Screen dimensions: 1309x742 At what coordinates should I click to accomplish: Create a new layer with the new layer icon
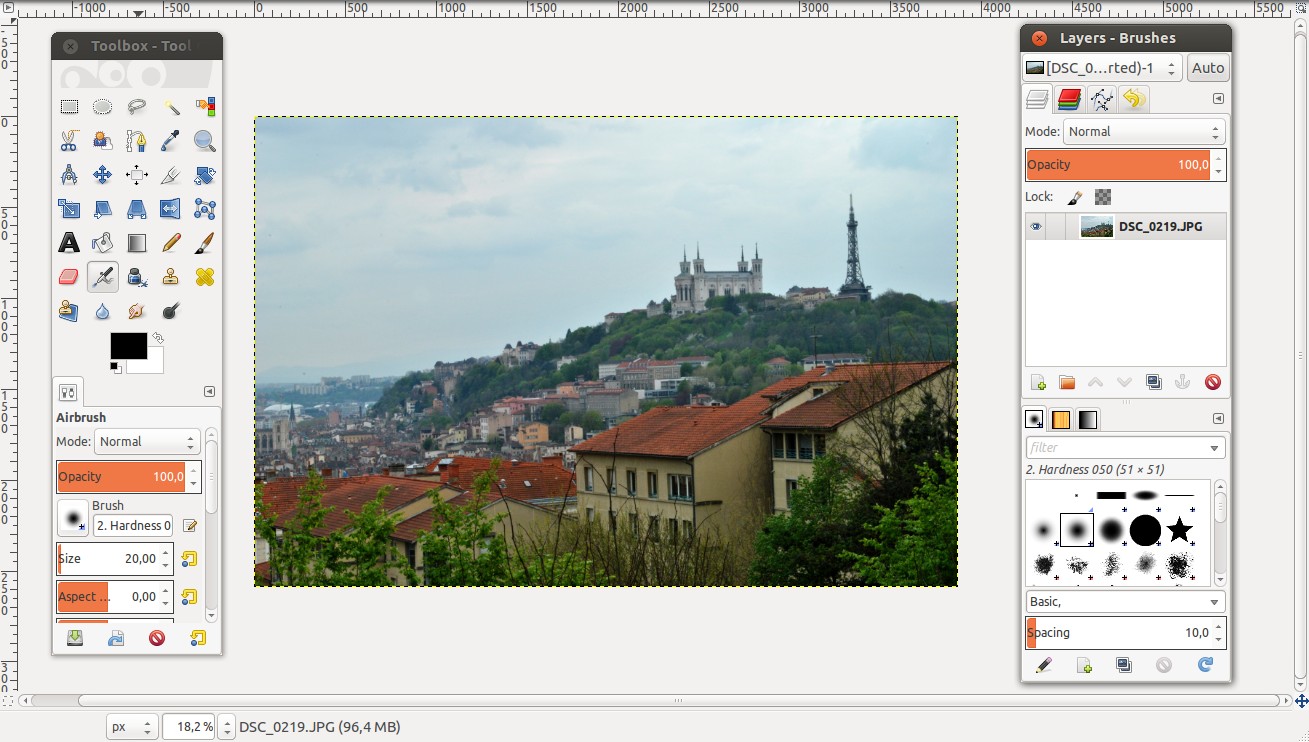tap(1037, 381)
